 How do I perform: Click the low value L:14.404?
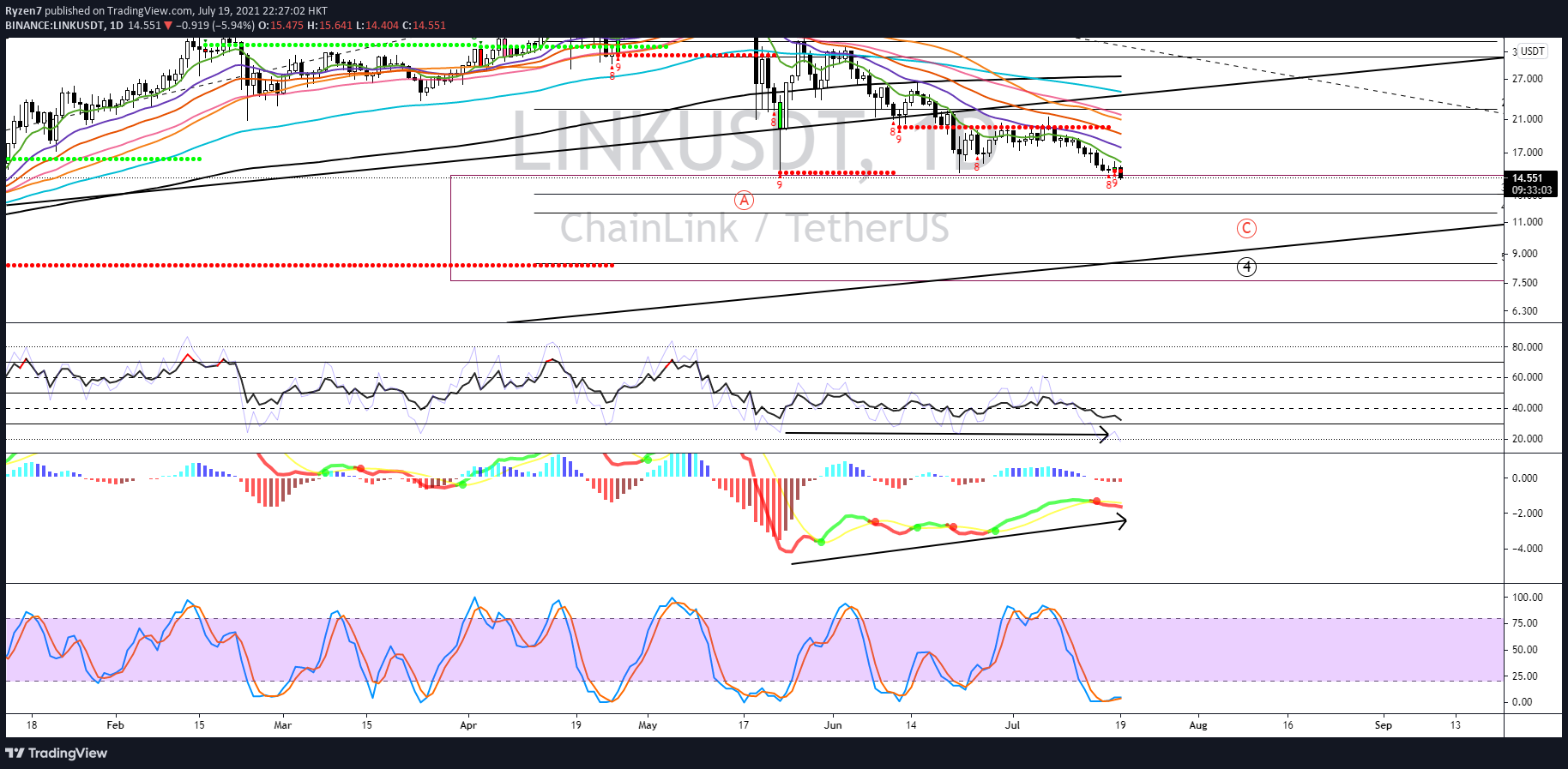pos(377,26)
